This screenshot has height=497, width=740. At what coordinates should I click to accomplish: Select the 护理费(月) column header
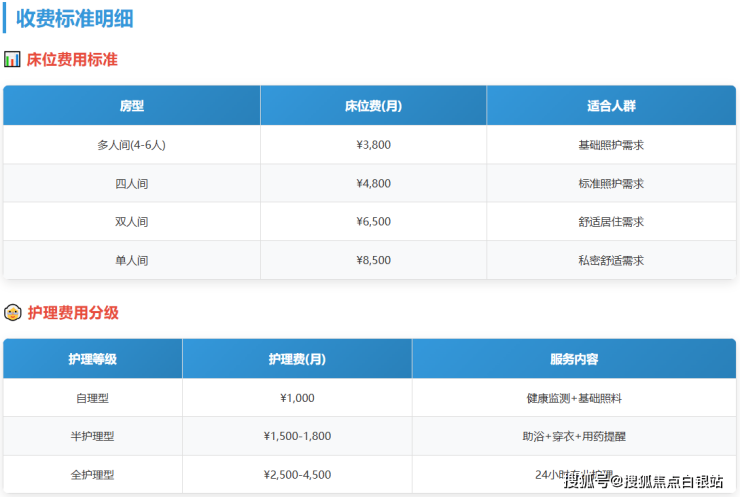[x=297, y=359]
